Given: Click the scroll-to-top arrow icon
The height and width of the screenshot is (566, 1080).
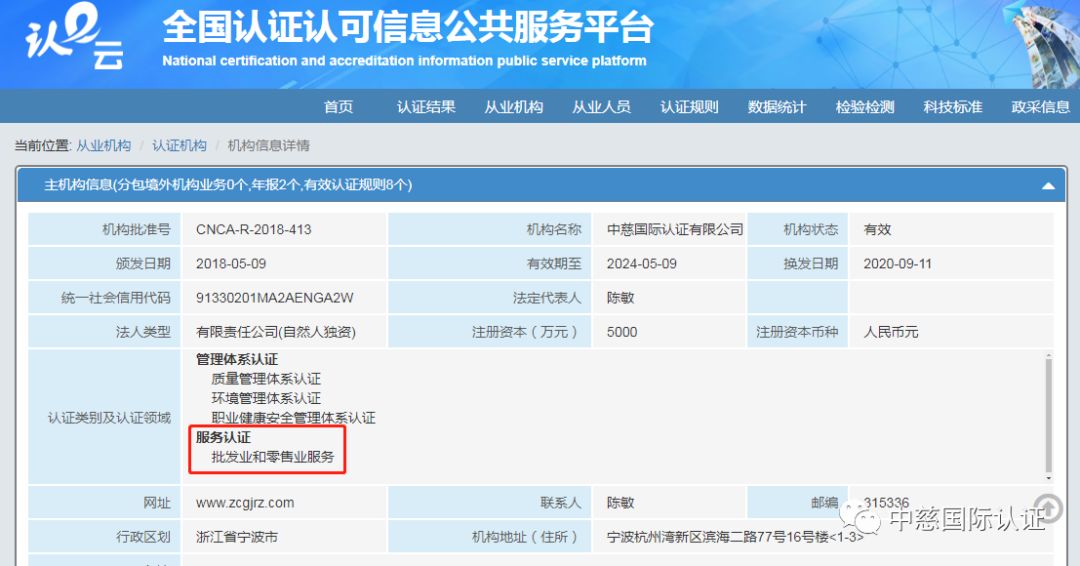Looking at the screenshot, I should (x=1048, y=507).
